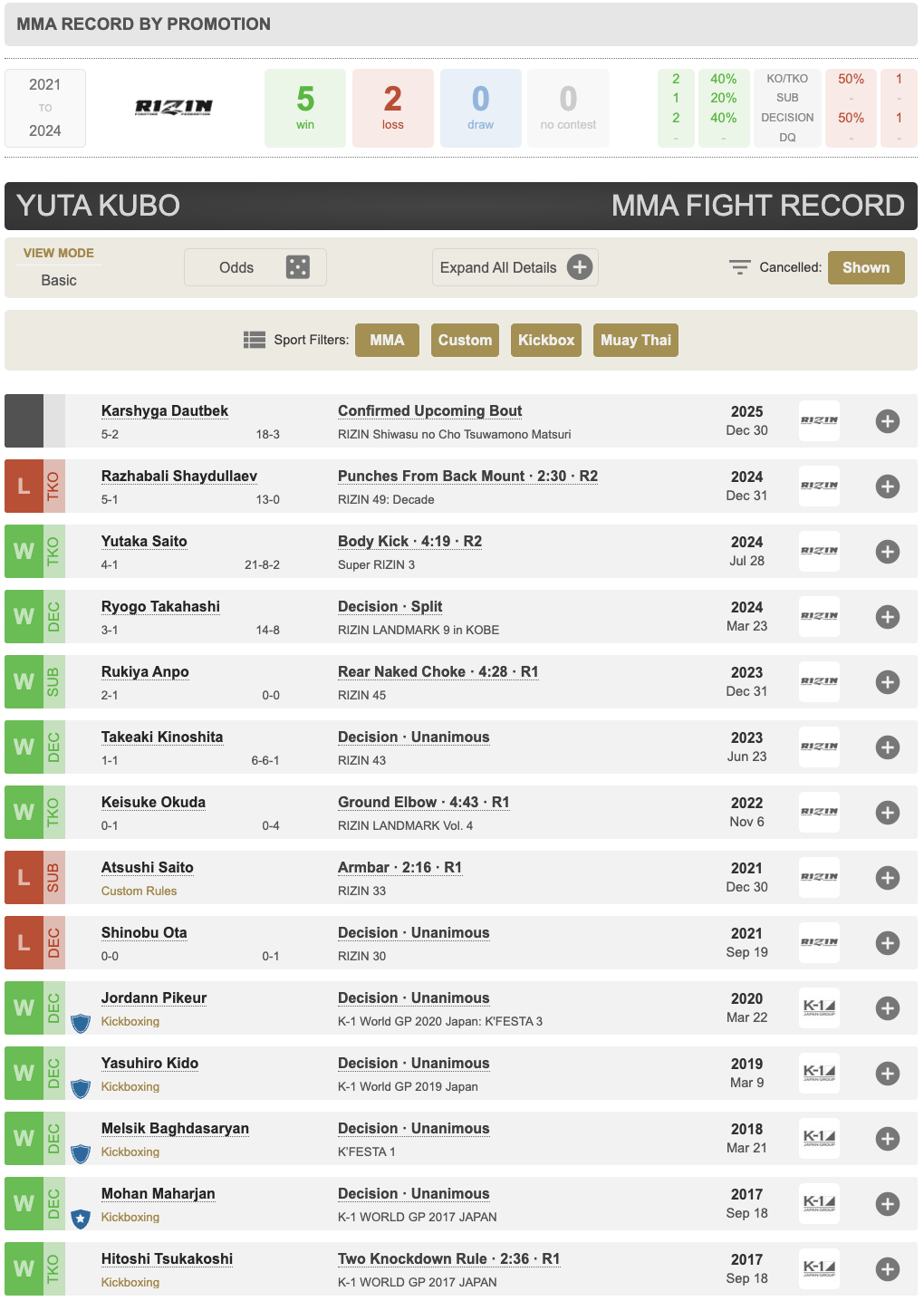Toggle the MMA sport filter
Image resolution: width=924 pixels, height=1301 pixels.
coord(387,340)
